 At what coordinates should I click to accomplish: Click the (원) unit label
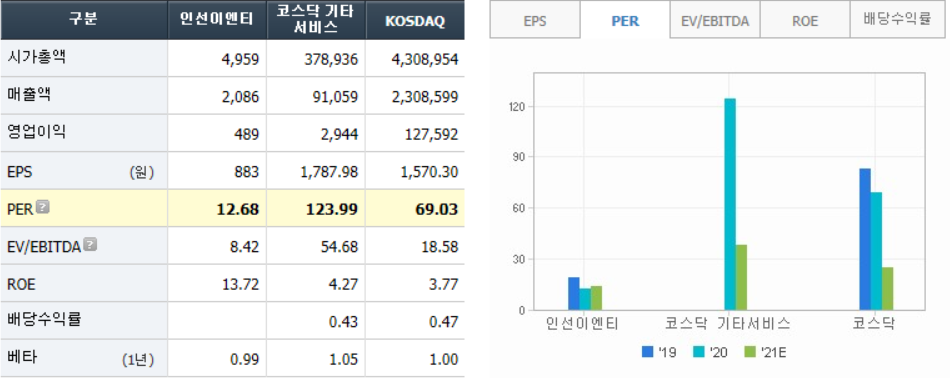[x=142, y=173]
